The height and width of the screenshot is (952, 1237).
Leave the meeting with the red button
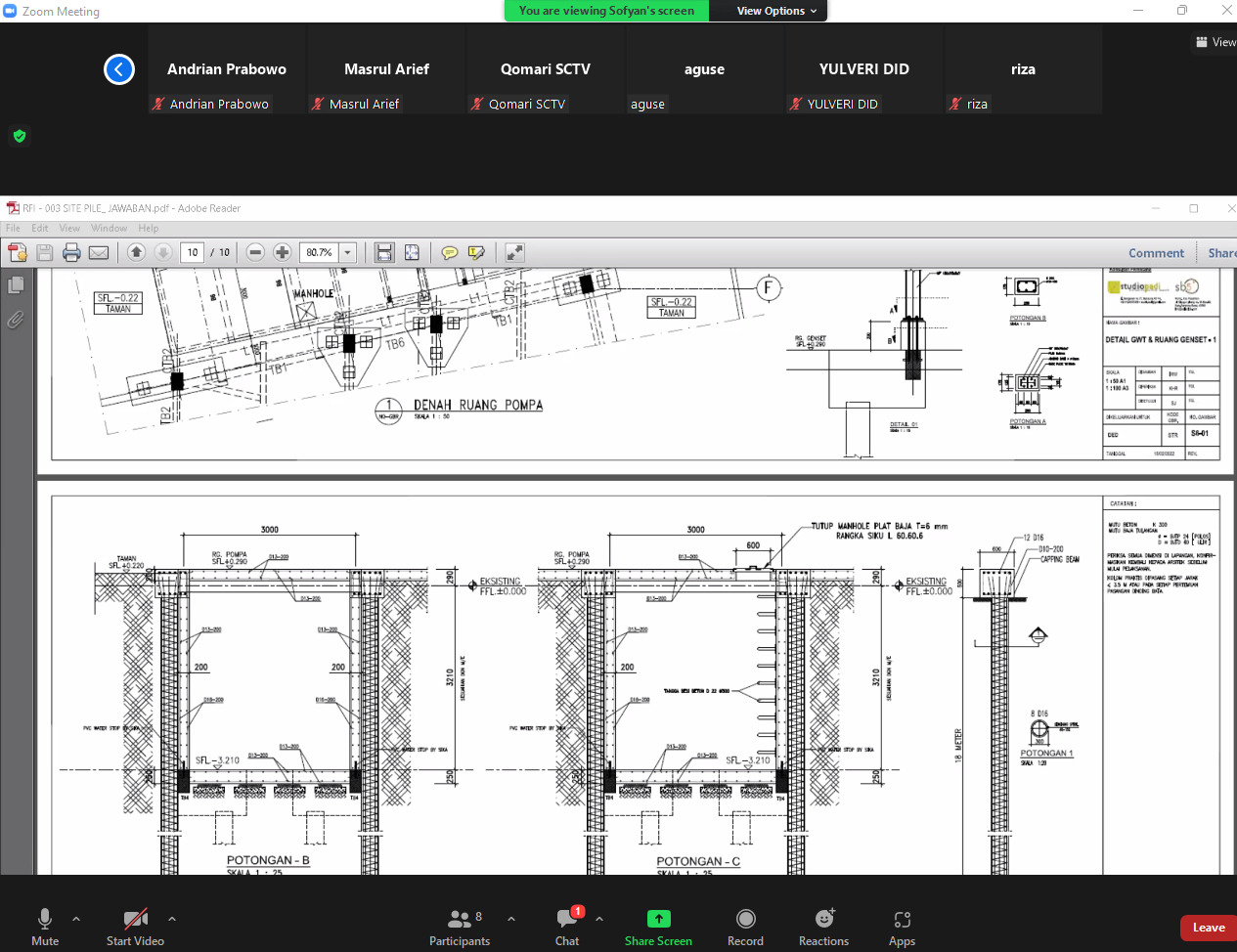pos(1208,928)
